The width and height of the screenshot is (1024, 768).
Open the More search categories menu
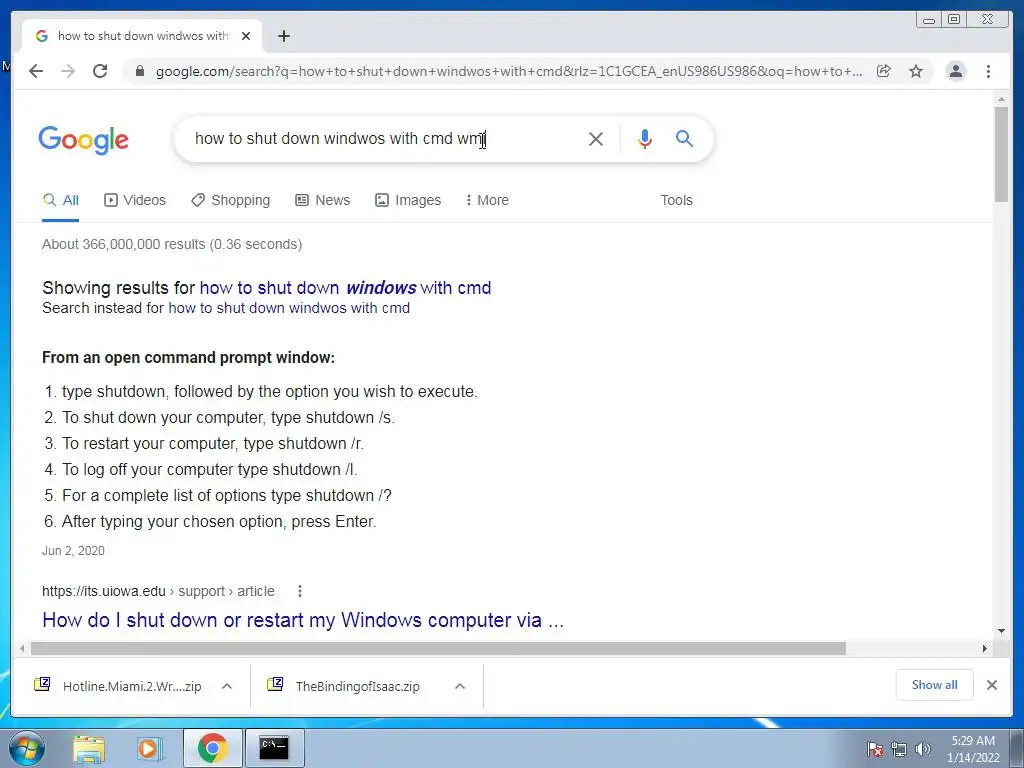(487, 200)
